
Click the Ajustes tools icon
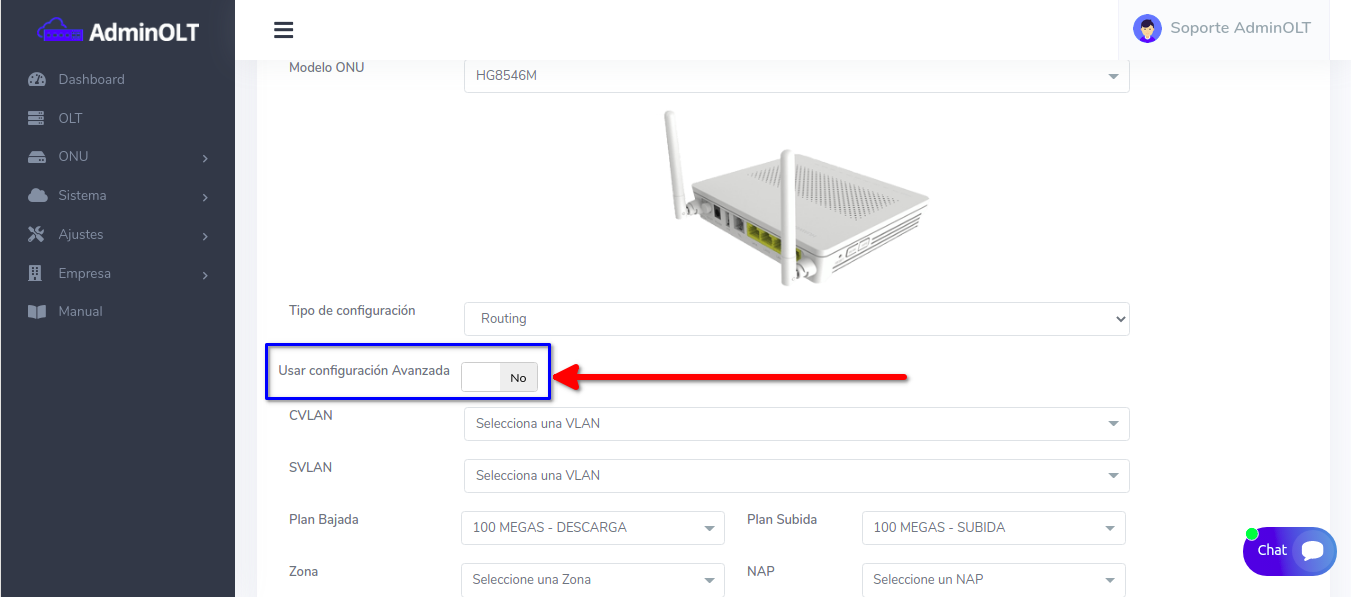point(37,235)
